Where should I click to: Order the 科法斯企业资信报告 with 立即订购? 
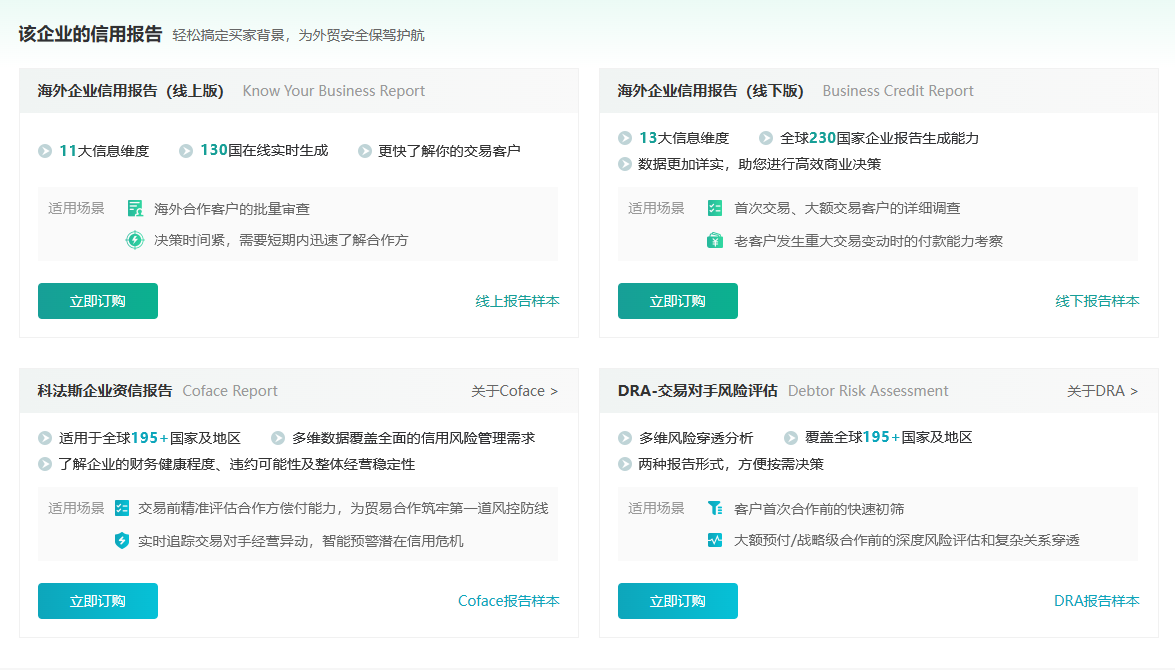coord(97,601)
